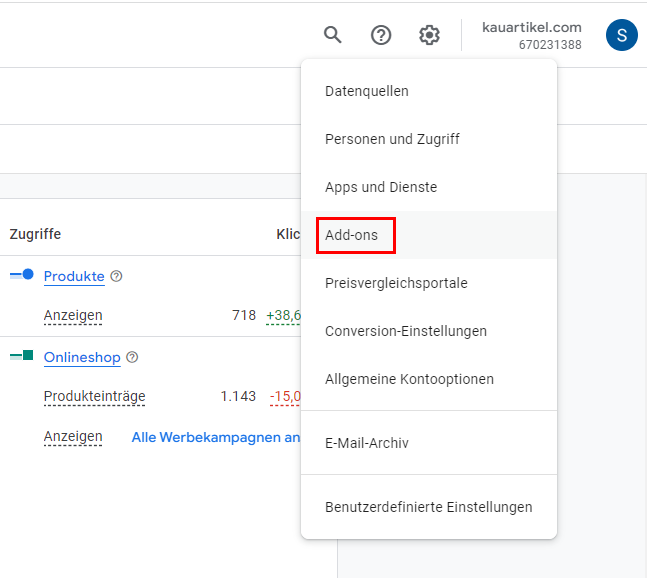Screen dimensions: 647x578
Task: Click help icon beside Produkte
Action: 116,276
